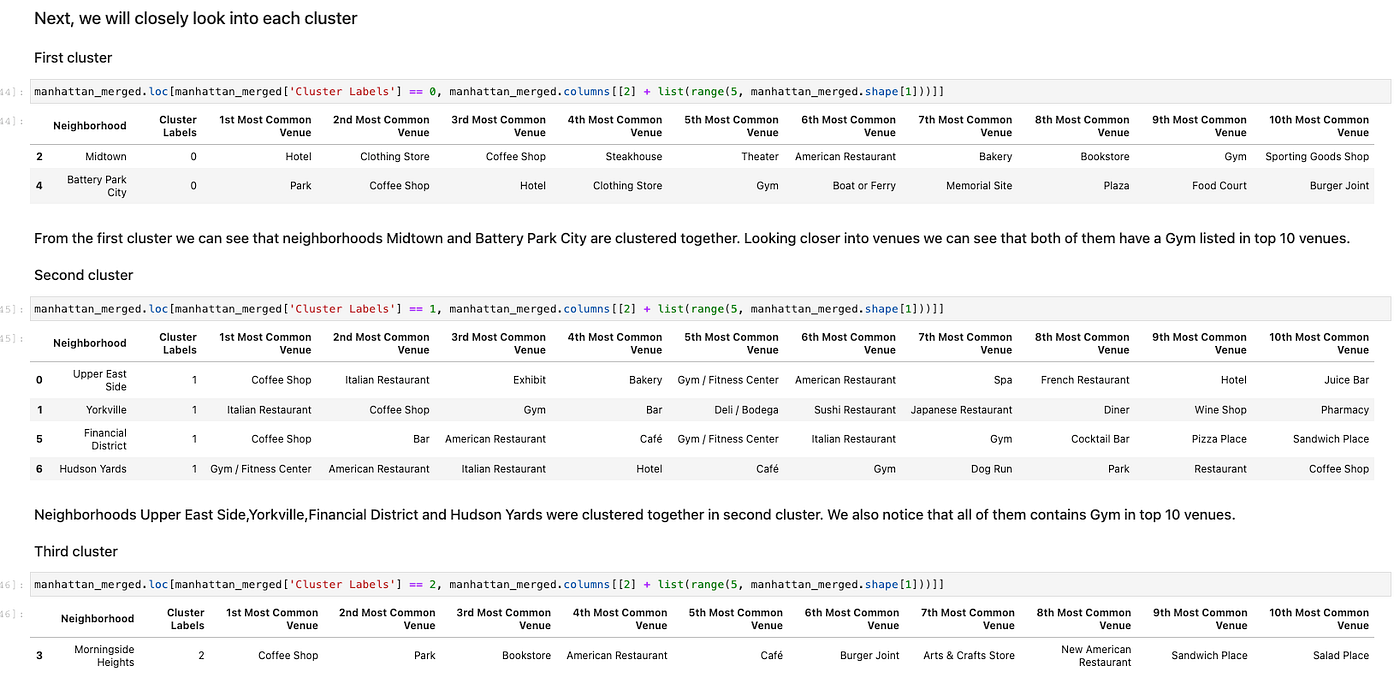Click the Spa cell in Upper East Side row
The height and width of the screenshot is (697, 1400).
[1003, 380]
